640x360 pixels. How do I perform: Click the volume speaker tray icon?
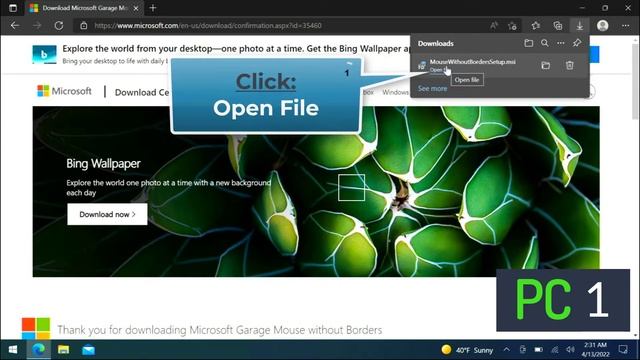(x=570, y=350)
